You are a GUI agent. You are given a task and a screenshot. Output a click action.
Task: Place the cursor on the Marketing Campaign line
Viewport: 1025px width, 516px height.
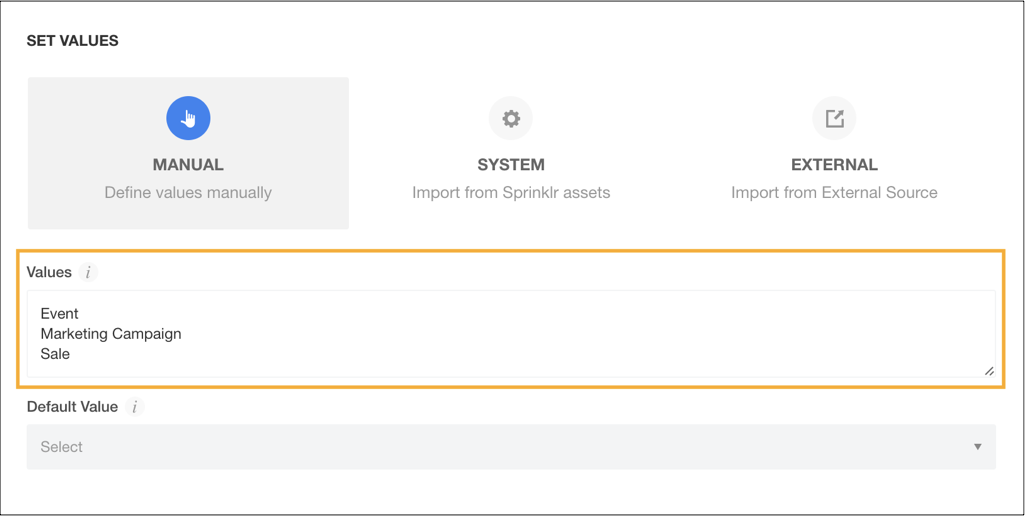click(110, 334)
